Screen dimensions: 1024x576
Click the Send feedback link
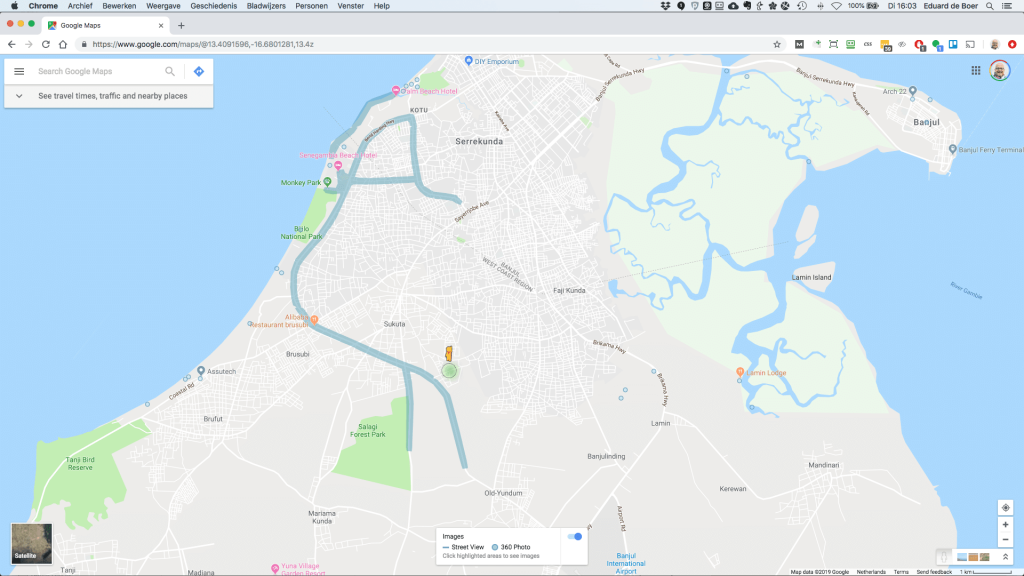click(934, 572)
